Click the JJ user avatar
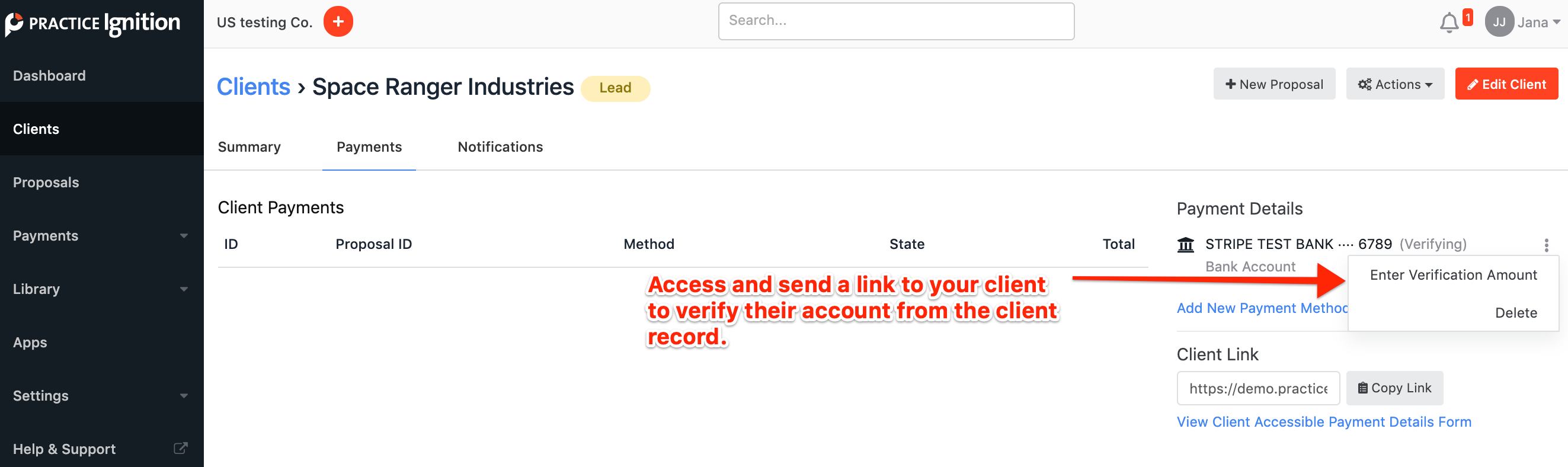1568x467 pixels. (x=1499, y=23)
